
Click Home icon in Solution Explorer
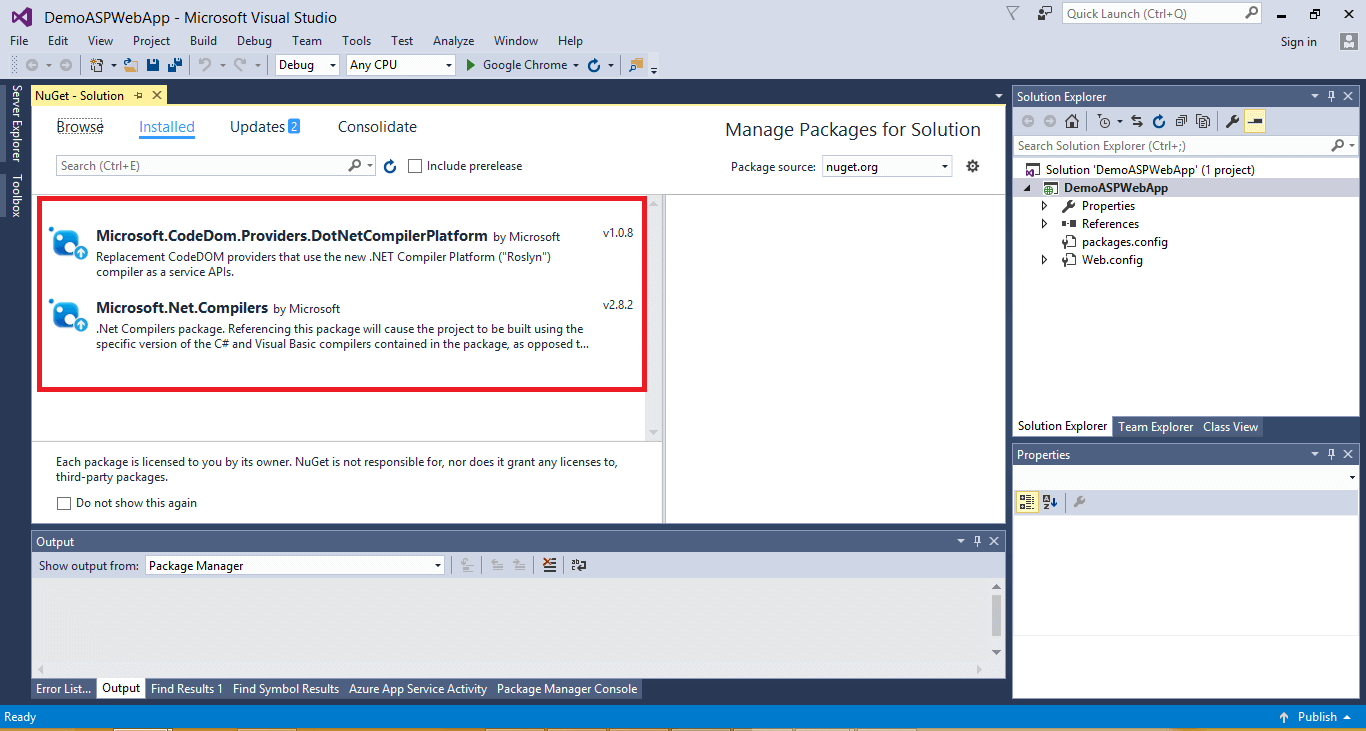tap(1071, 121)
